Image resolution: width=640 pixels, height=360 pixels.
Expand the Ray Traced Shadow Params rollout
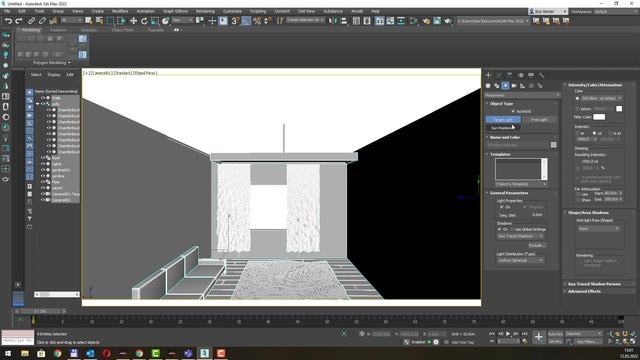pos(594,284)
